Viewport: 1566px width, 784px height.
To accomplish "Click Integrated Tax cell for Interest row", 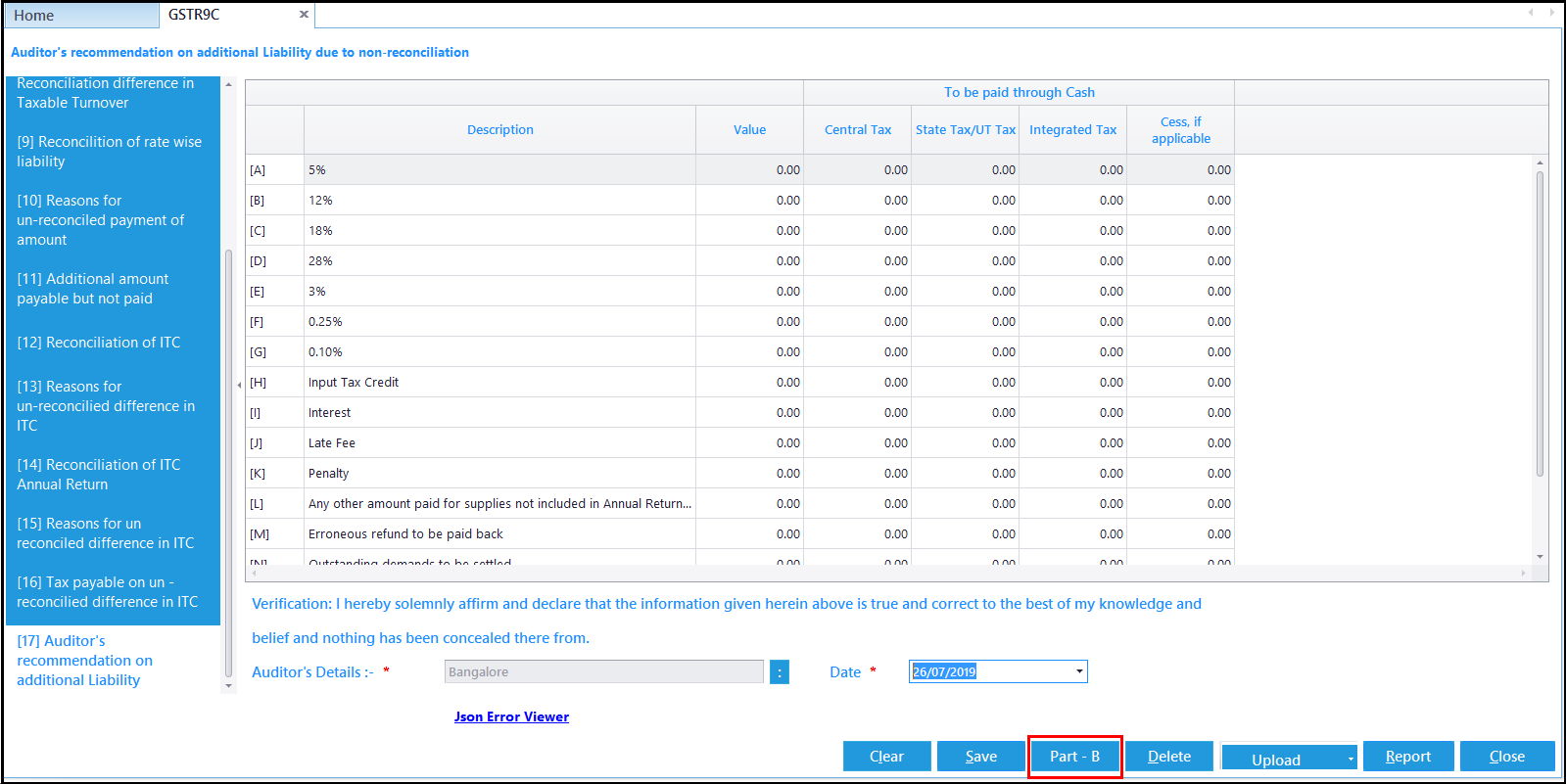I will pos(1073,412).
